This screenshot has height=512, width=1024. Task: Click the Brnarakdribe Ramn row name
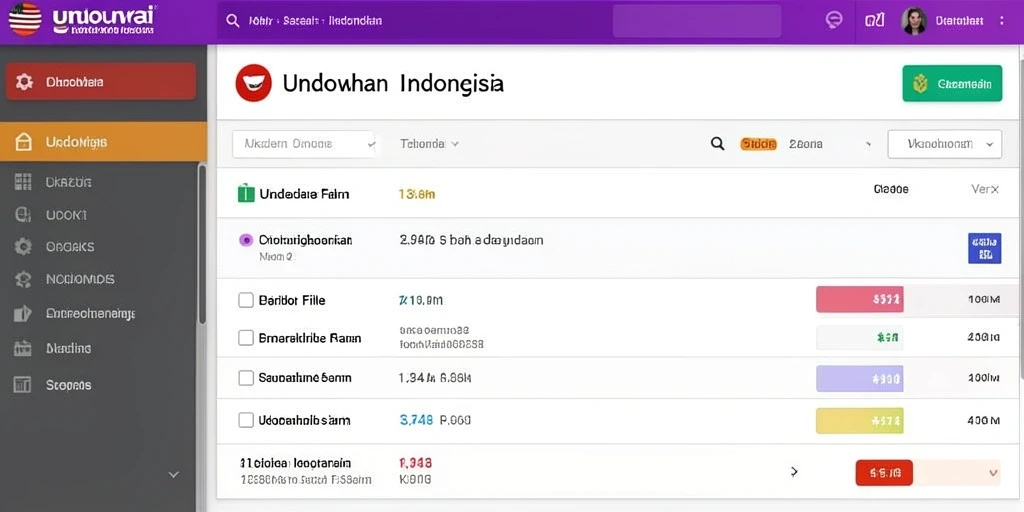310,338
